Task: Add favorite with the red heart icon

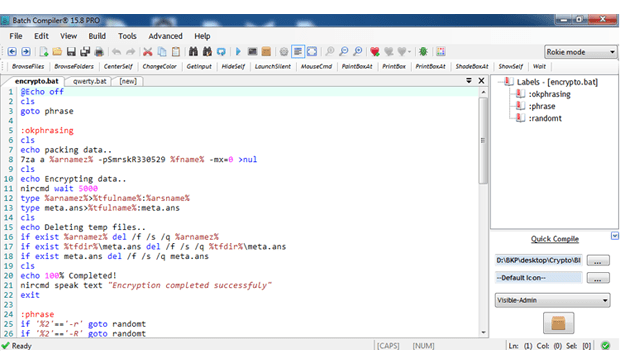Action: click(x=374, y=52)
